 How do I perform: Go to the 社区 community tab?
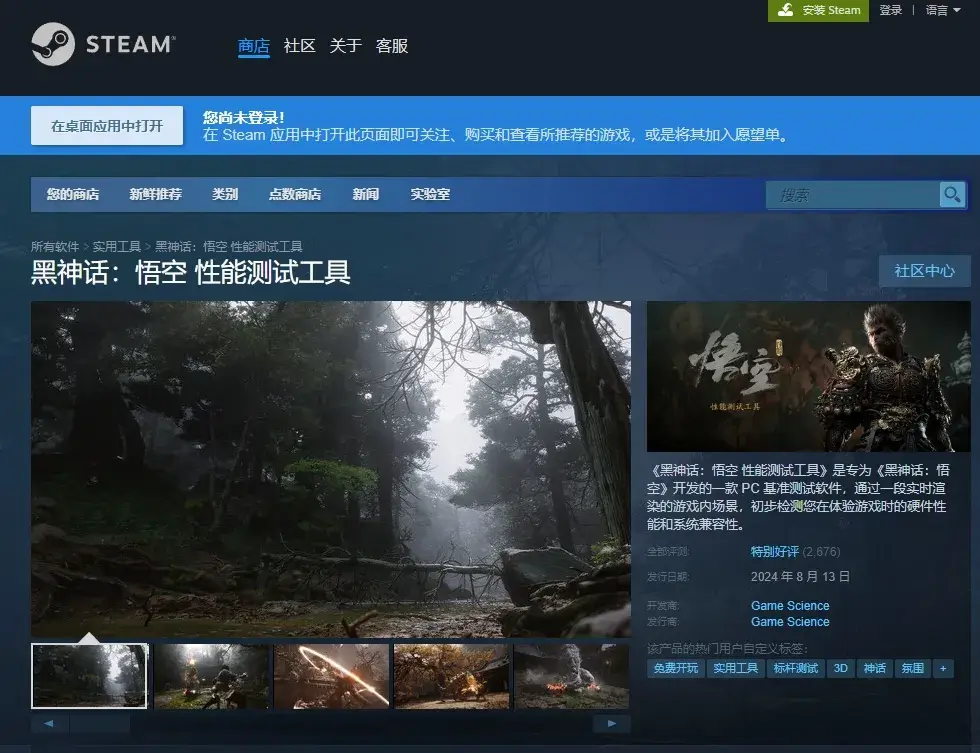[x=299, y=46]
